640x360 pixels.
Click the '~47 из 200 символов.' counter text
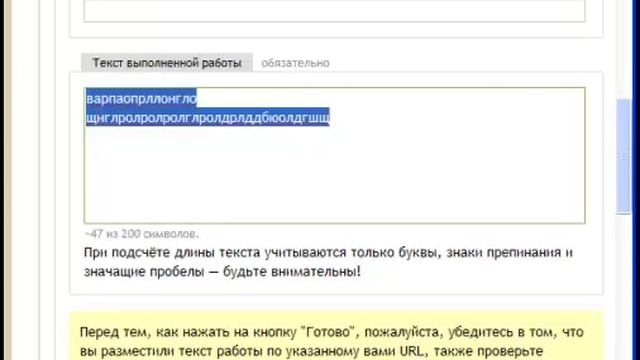click(142, 234)
